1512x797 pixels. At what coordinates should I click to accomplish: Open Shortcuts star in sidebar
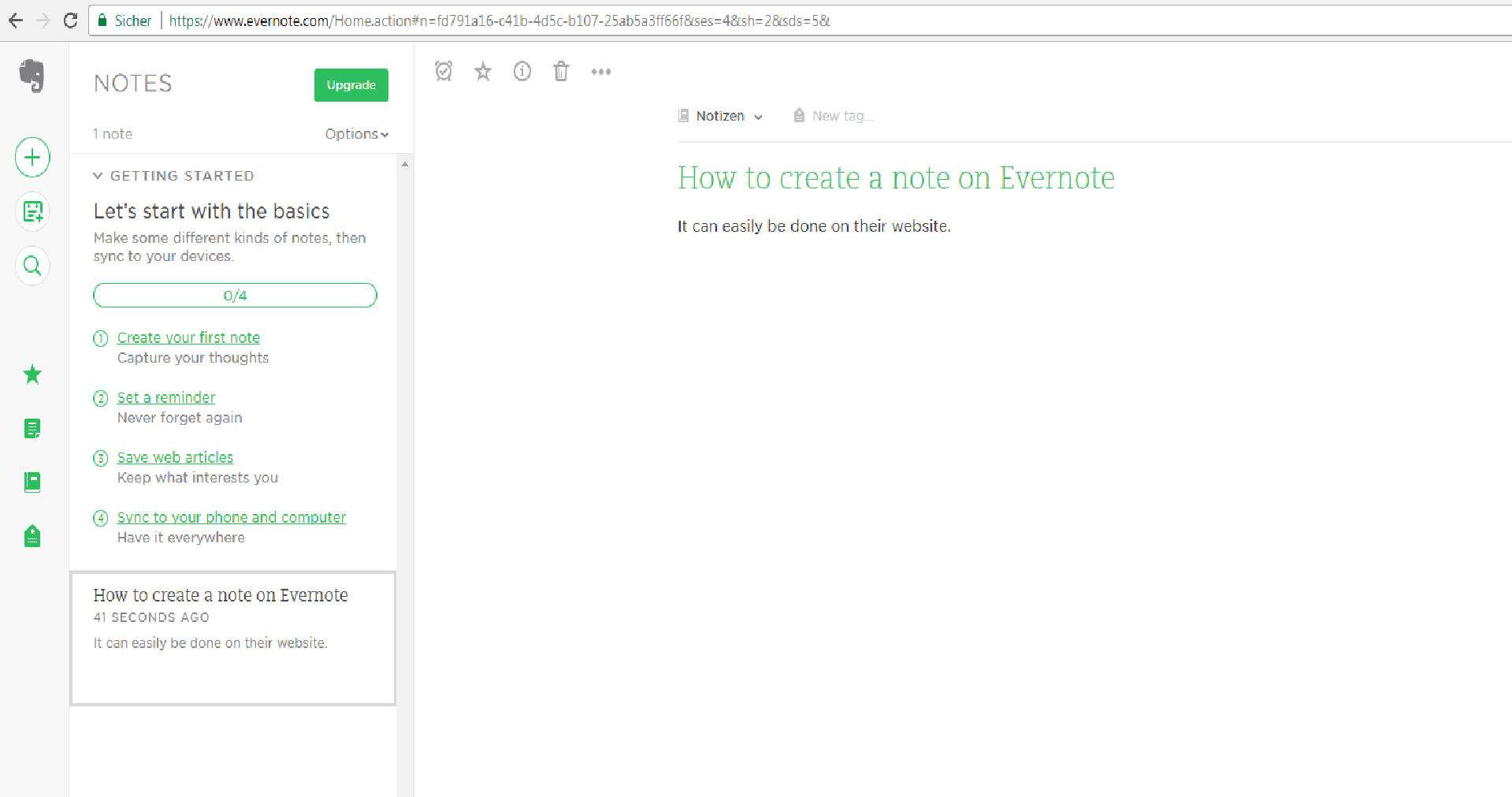[32, 374]
